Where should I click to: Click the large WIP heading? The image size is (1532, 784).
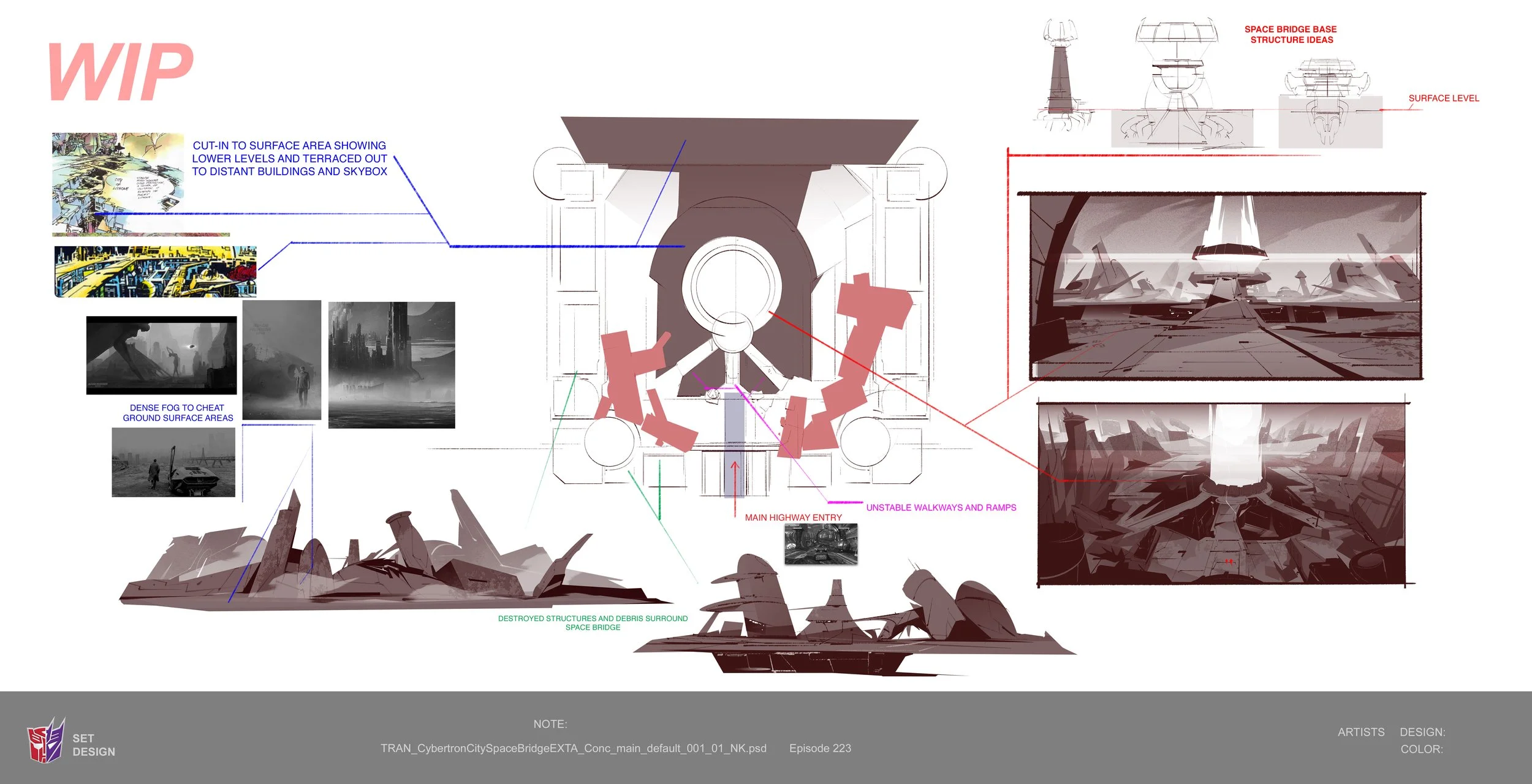(x=120, y=71)
